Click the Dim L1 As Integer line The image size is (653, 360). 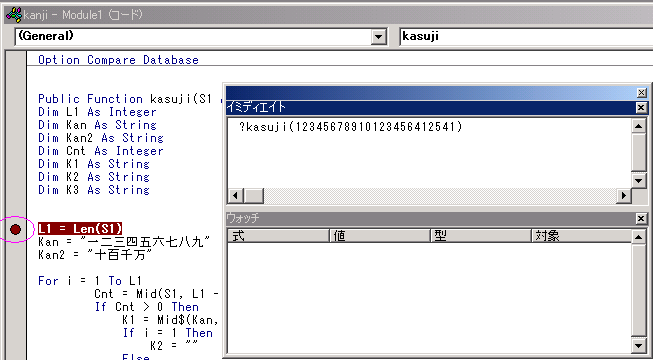click(x=97, y=112)
